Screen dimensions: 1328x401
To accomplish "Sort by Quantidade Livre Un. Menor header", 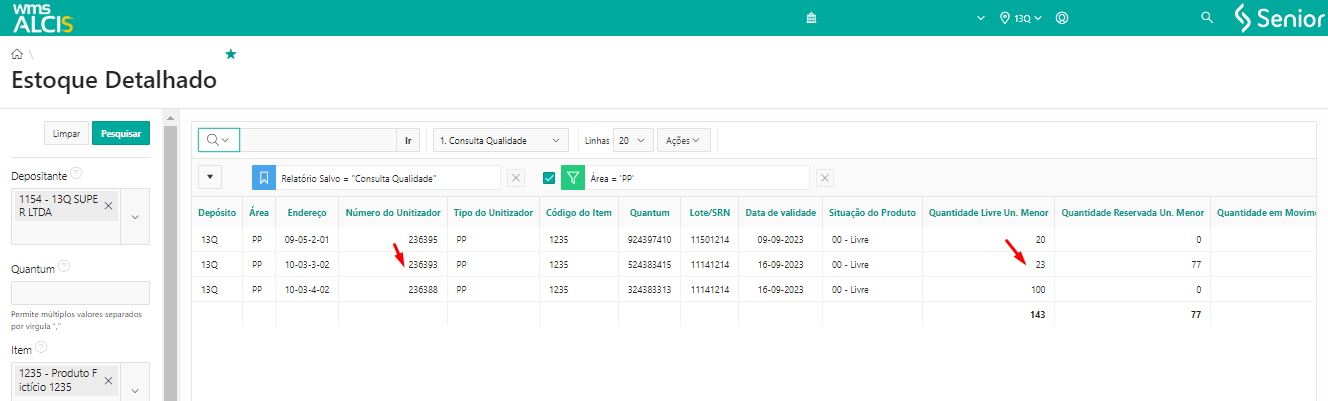I will coord(988,213).
